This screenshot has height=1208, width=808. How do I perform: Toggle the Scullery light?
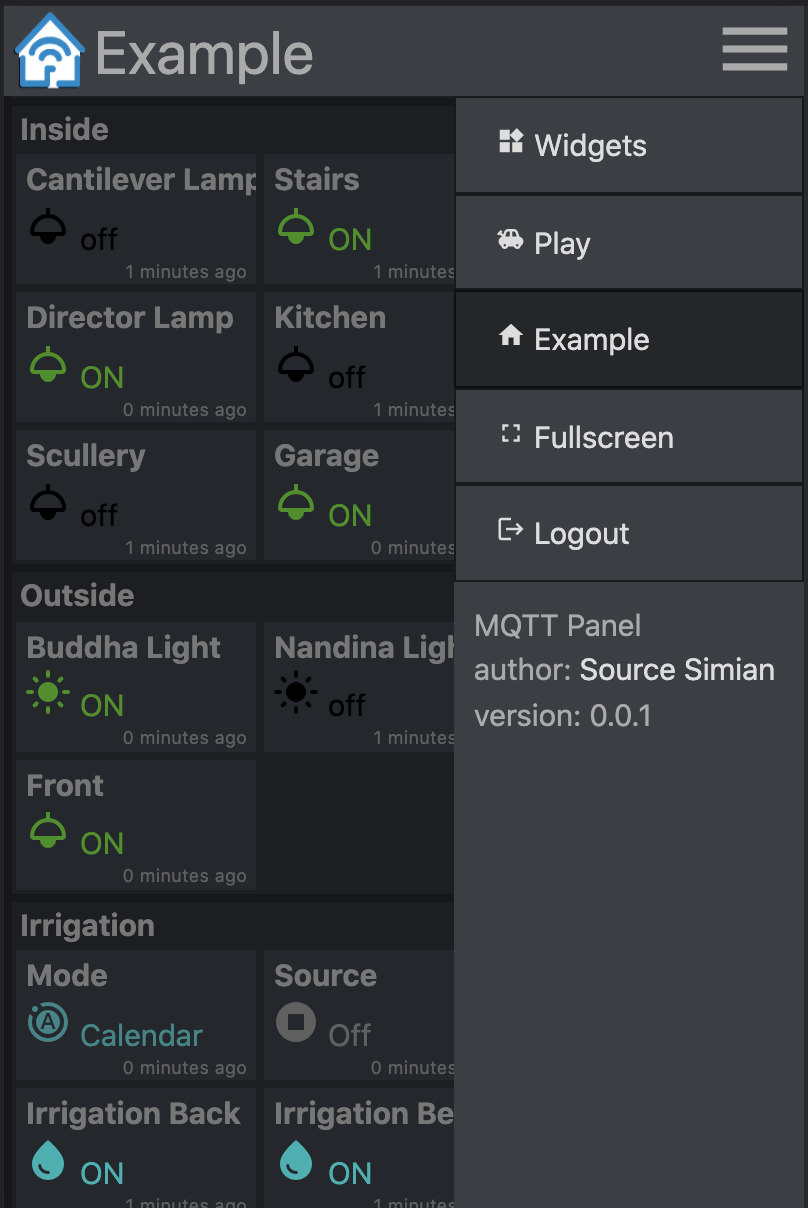48,504
